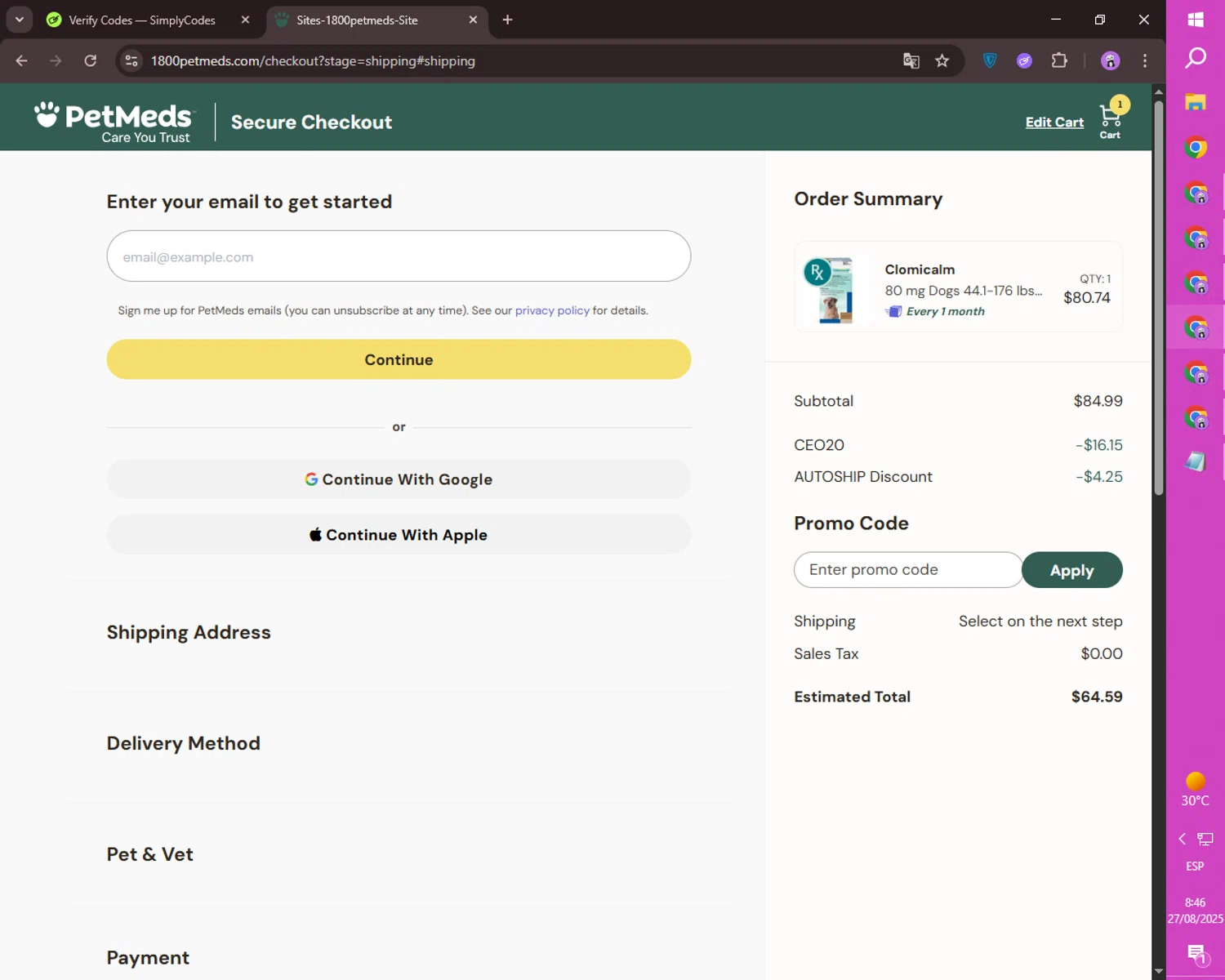
Task: Click the Pet & Vet section heading
Action: (x=150, y=854)
